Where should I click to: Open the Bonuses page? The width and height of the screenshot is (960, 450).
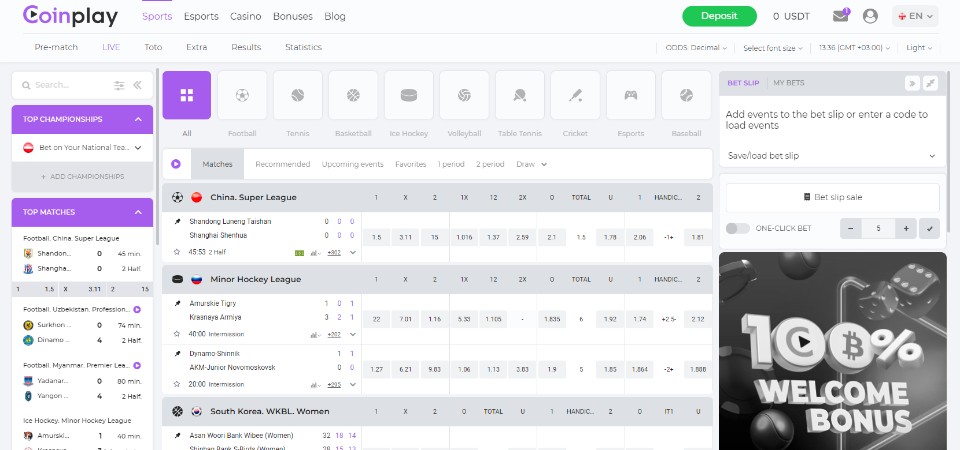(293, 17)
